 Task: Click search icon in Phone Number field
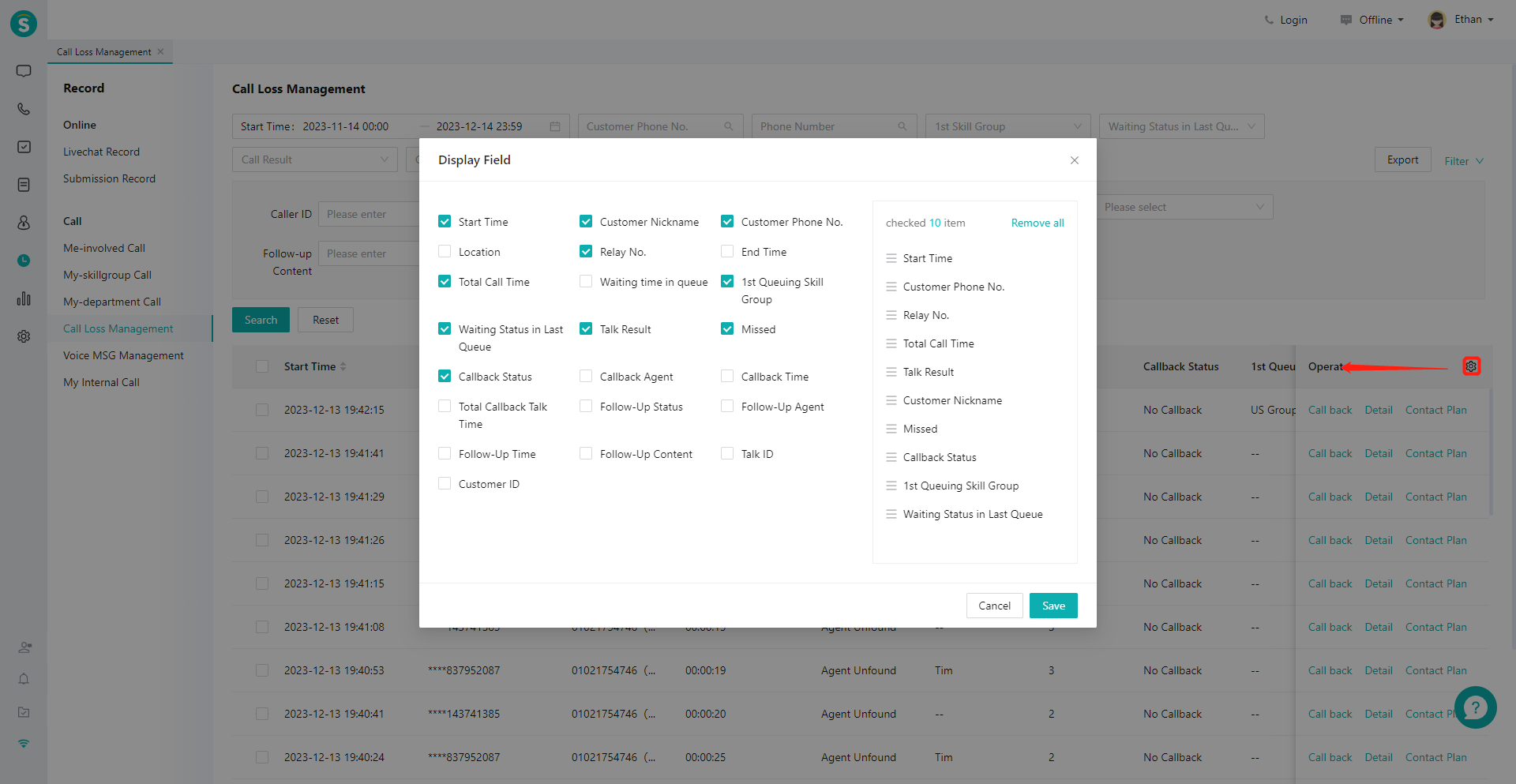[902, 126]
